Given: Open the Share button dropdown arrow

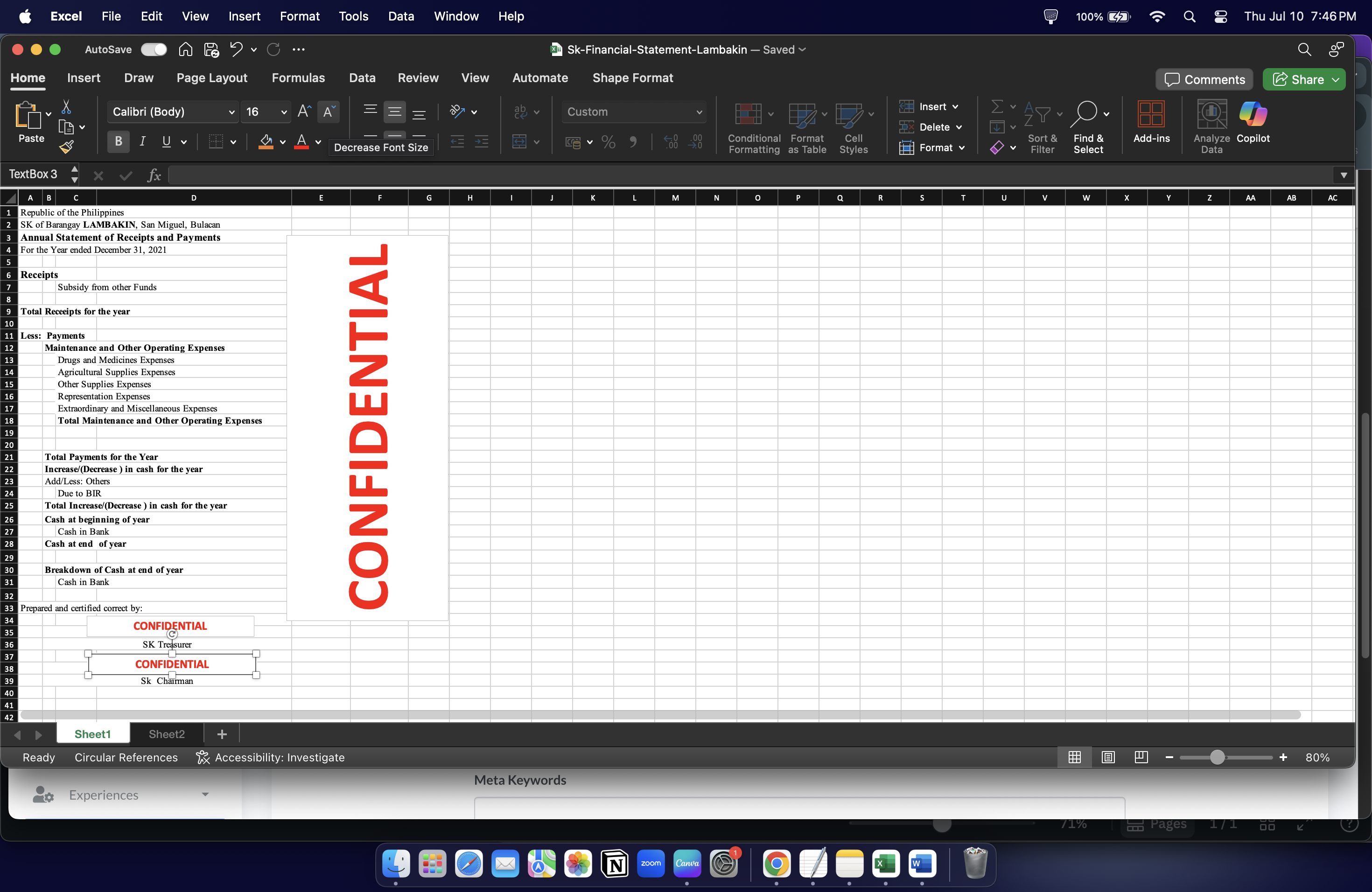Looking at the screenshot, I should click(x=1336, y=79).
